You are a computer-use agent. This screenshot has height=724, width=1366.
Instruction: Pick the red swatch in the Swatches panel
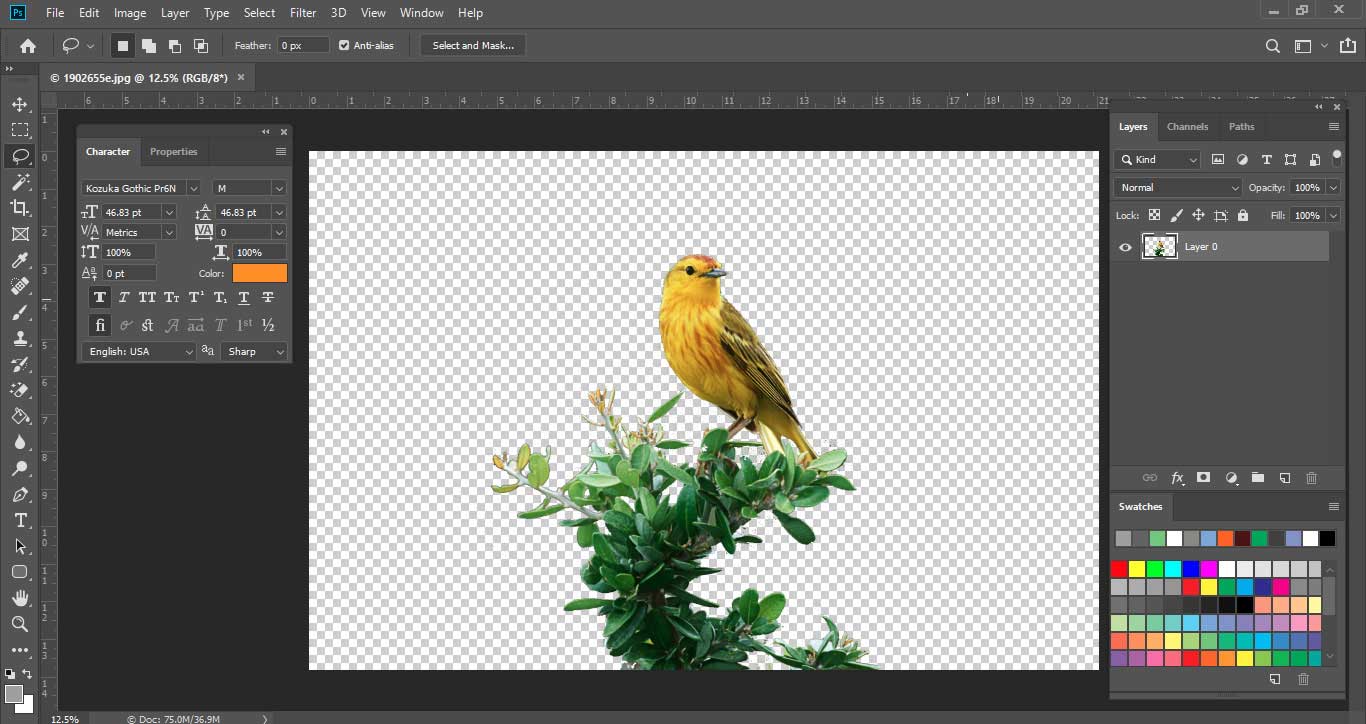(1119, 568)
